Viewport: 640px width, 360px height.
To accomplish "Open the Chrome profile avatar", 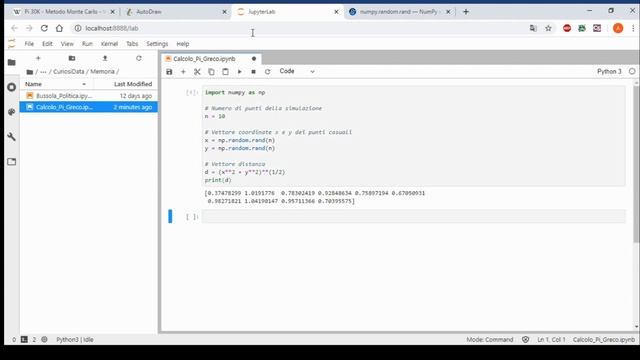I will tap(618, 28).
